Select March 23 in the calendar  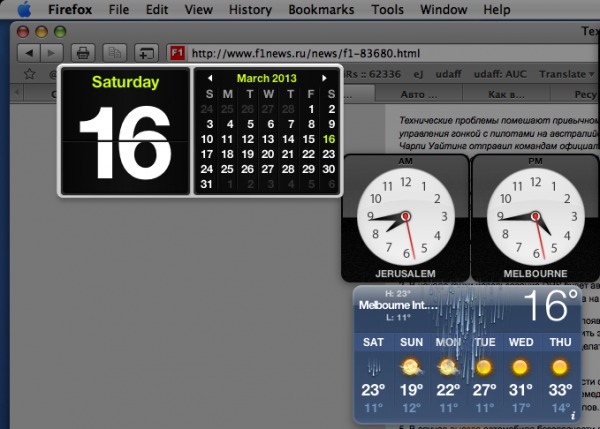point(329,154)
